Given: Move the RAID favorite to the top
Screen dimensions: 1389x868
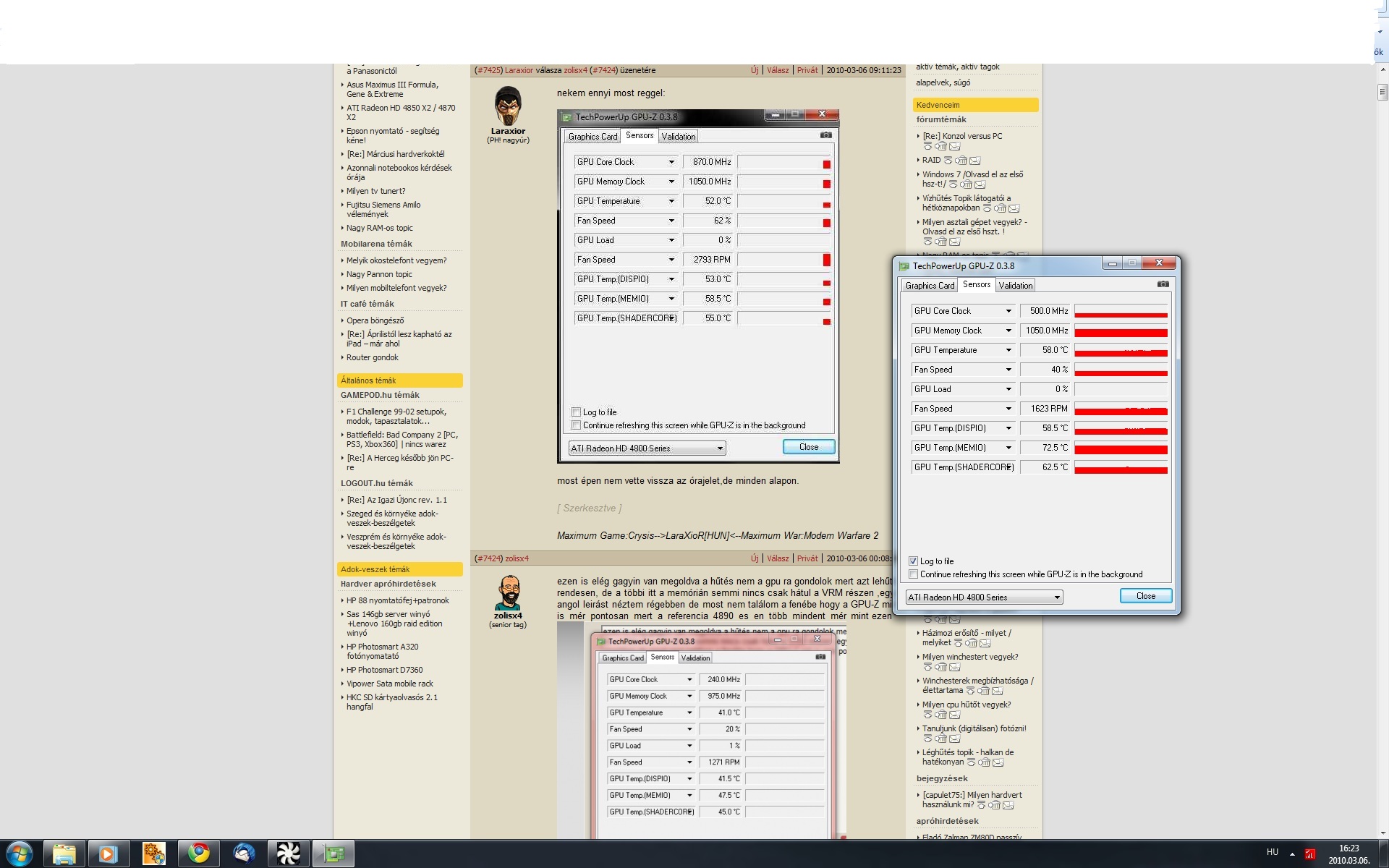Looking at the screenshot, I should pyautogui.click(x=948, y=161).
